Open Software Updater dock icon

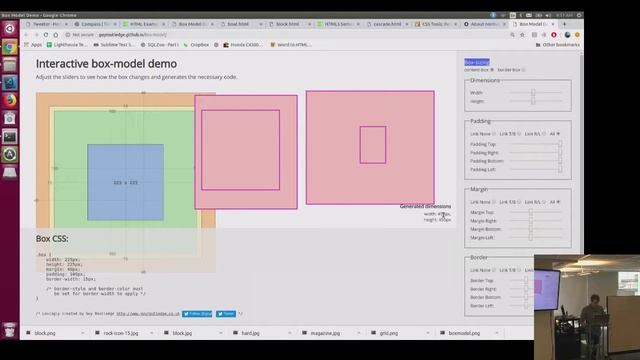click(x=9, y=154)
